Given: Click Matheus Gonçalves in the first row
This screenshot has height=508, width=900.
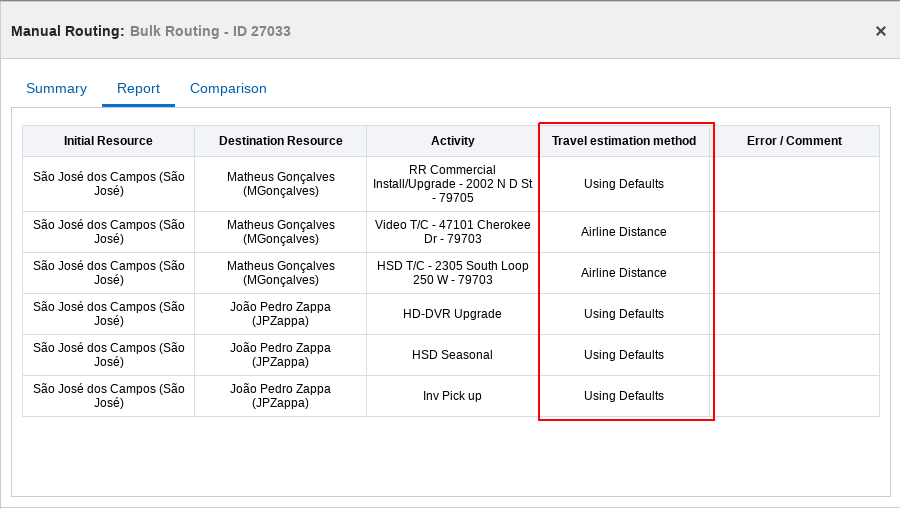Looking at the screenshot, I should point(280,184).
